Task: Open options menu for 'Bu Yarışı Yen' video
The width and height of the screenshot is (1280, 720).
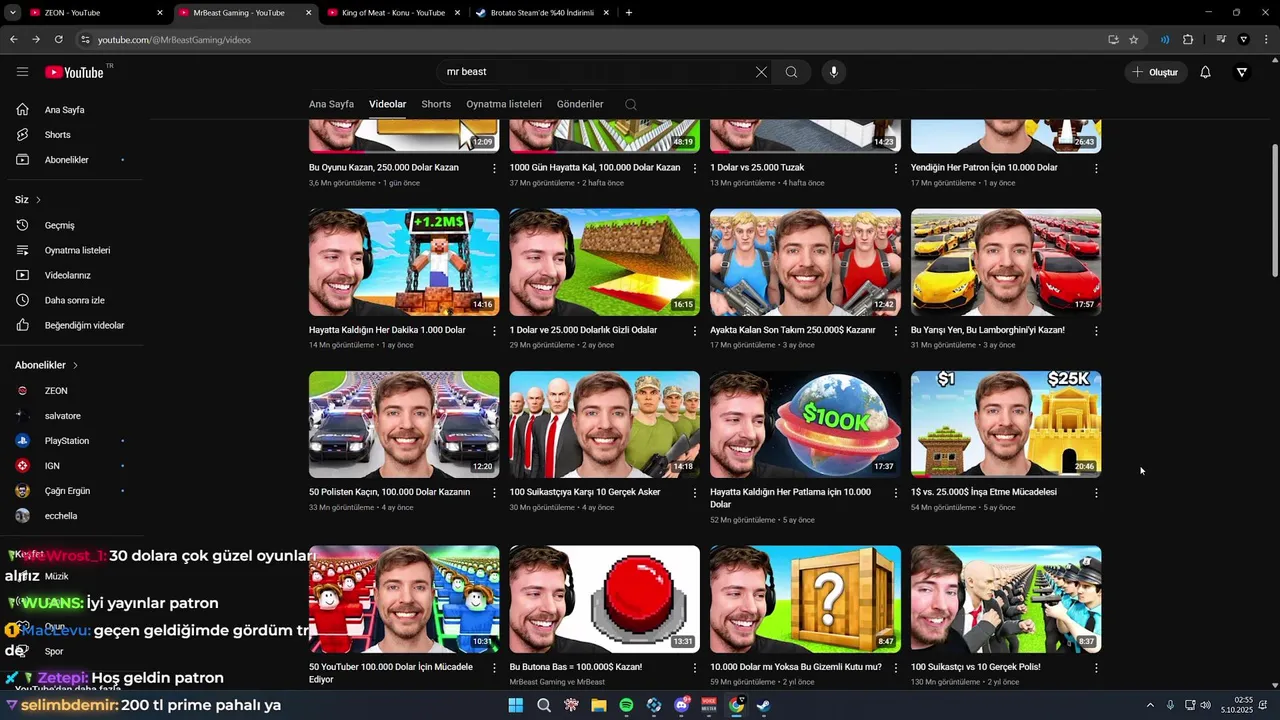Action: (1096, 330)
